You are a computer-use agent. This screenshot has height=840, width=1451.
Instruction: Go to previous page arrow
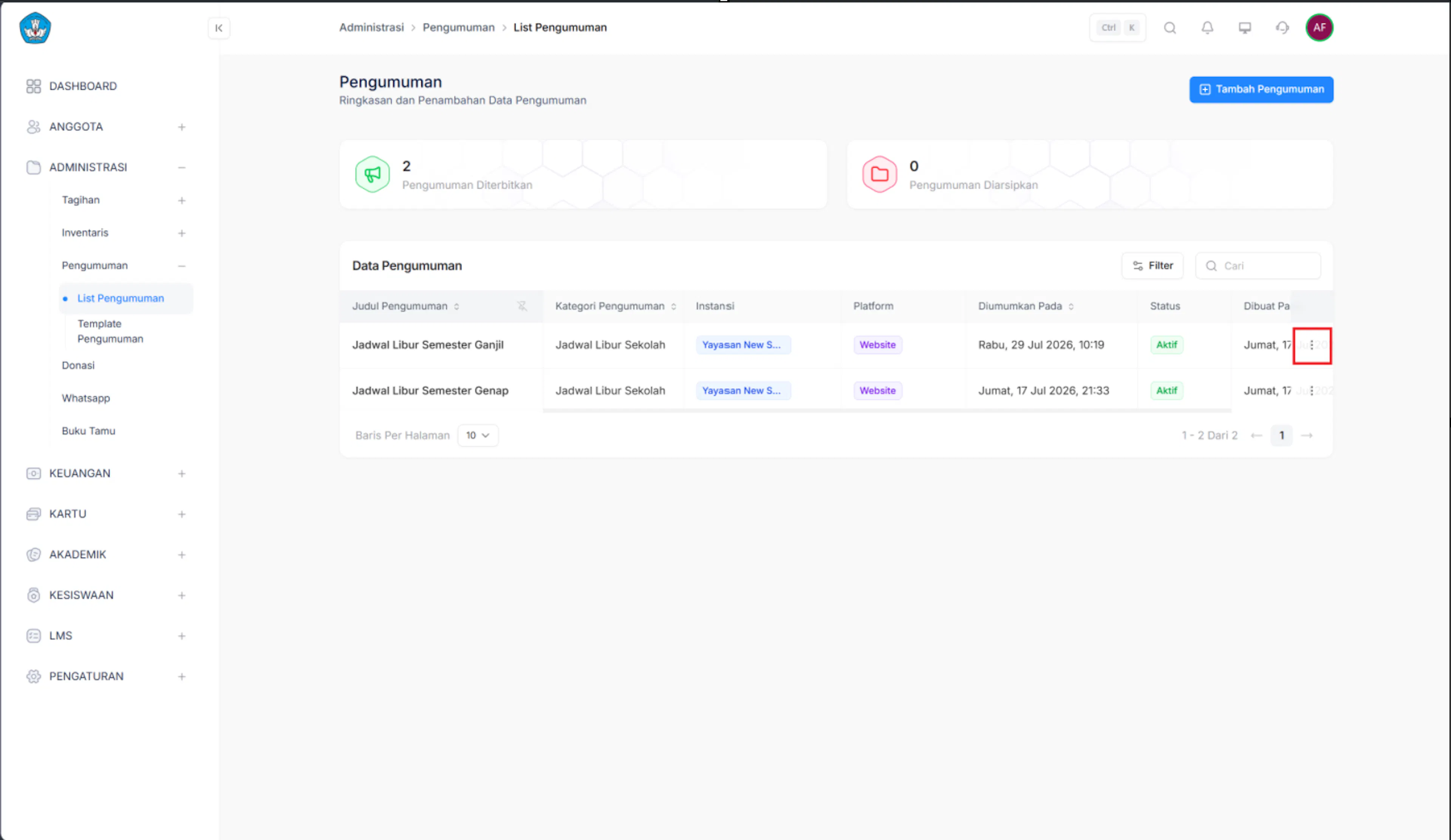pyautogui.click(x=1256, y=435)
